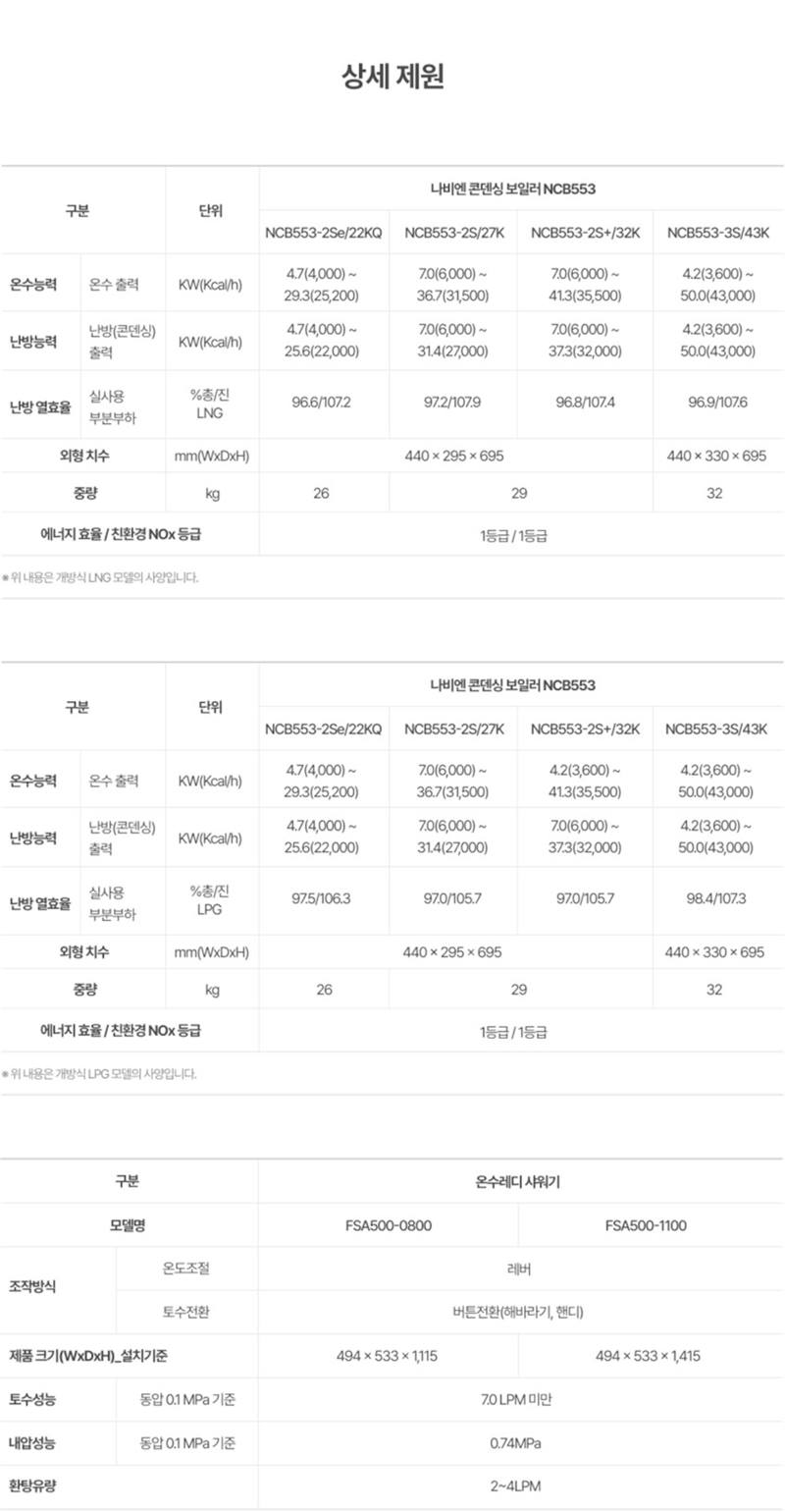Select weight '32' in the LPG table
785x1512 pixels.
[714, 990]
